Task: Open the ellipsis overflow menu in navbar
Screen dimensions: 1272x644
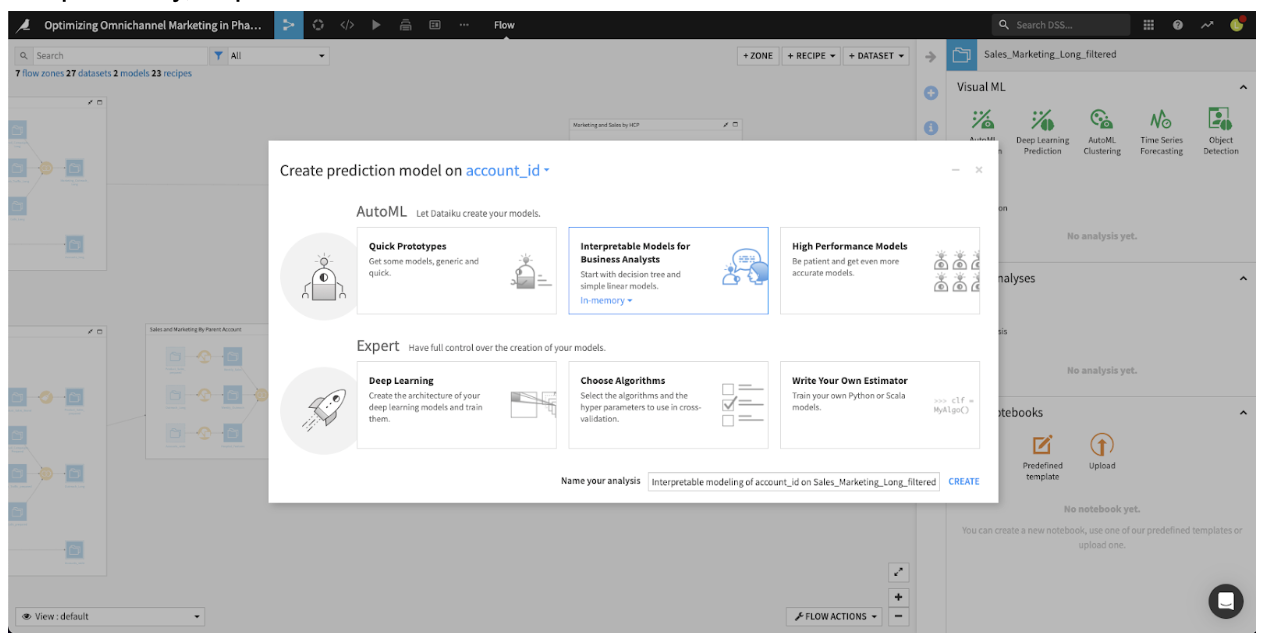Action: tap(464, 25)
